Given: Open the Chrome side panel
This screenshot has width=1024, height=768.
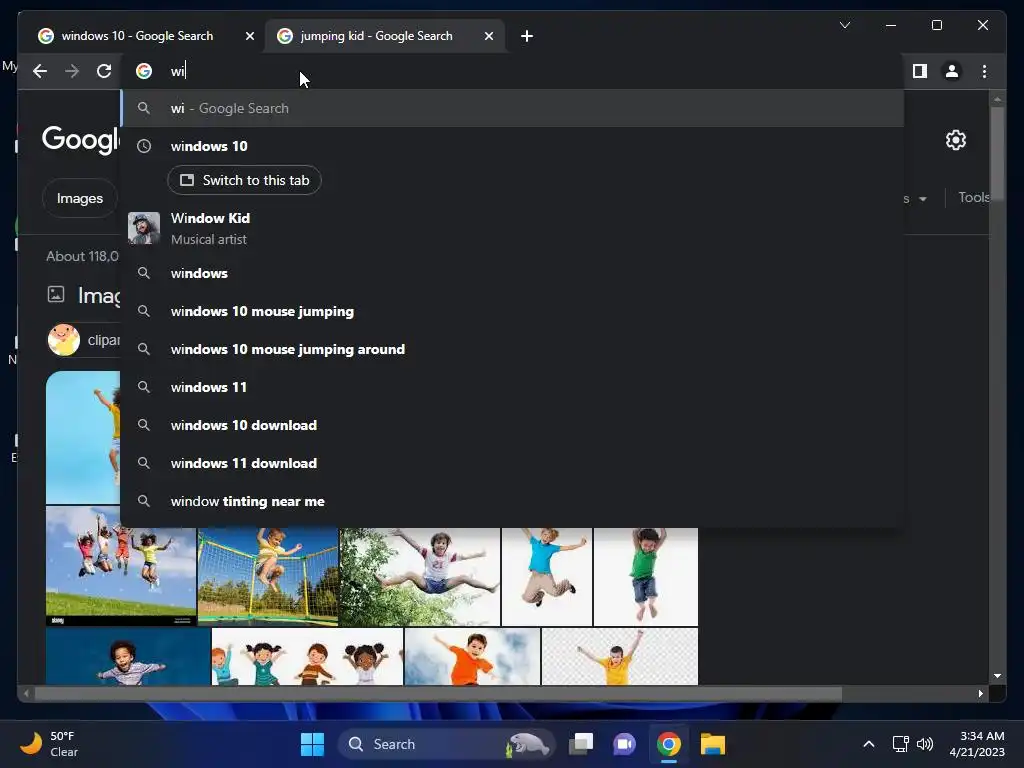Looking at the screenshot, I should tap(920, 71).
